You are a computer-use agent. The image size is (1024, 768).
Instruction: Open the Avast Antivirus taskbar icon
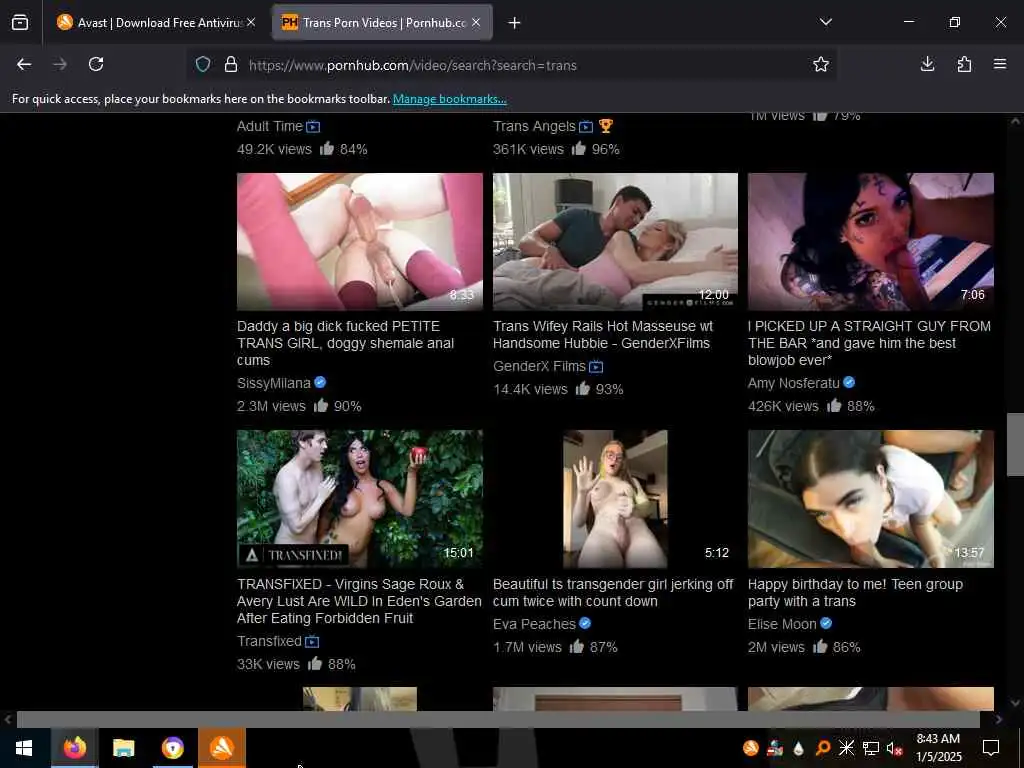tap(222, 748)
